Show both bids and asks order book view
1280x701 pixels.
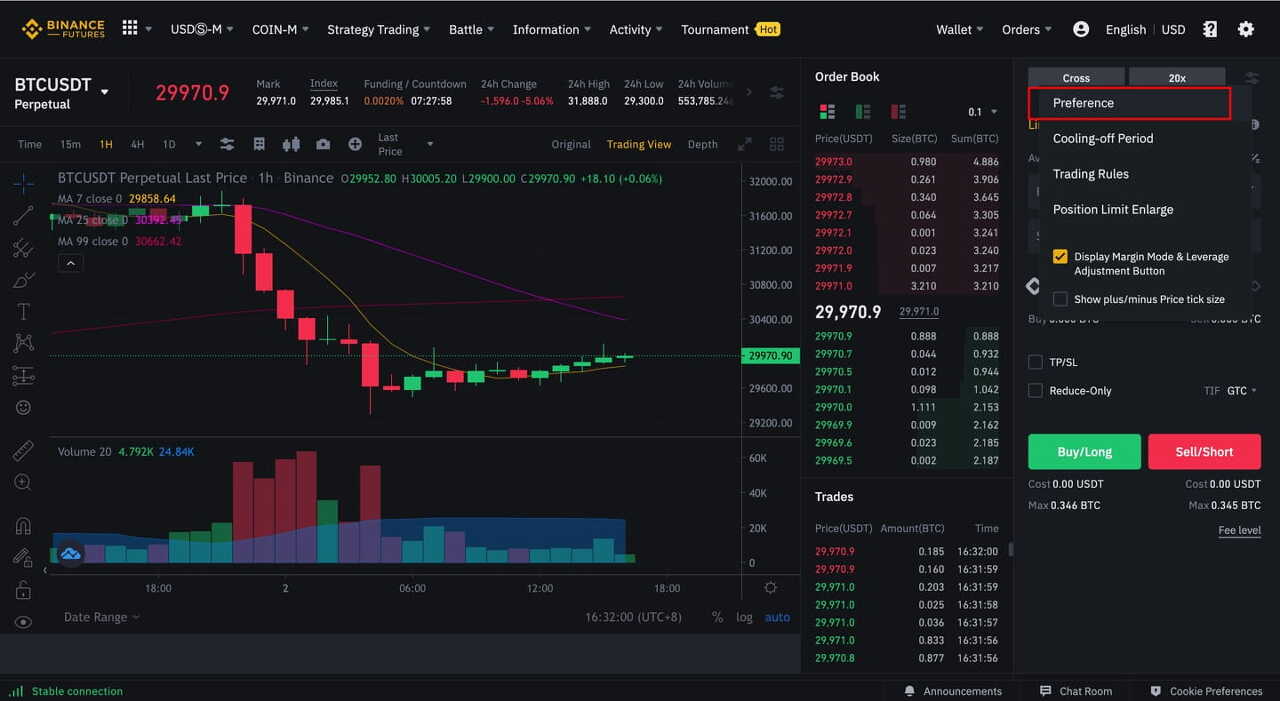coord(827,111)
